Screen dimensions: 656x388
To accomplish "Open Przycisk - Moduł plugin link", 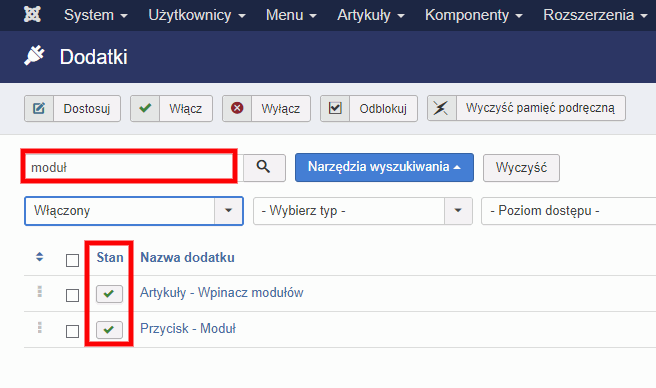I will point(188,329).
